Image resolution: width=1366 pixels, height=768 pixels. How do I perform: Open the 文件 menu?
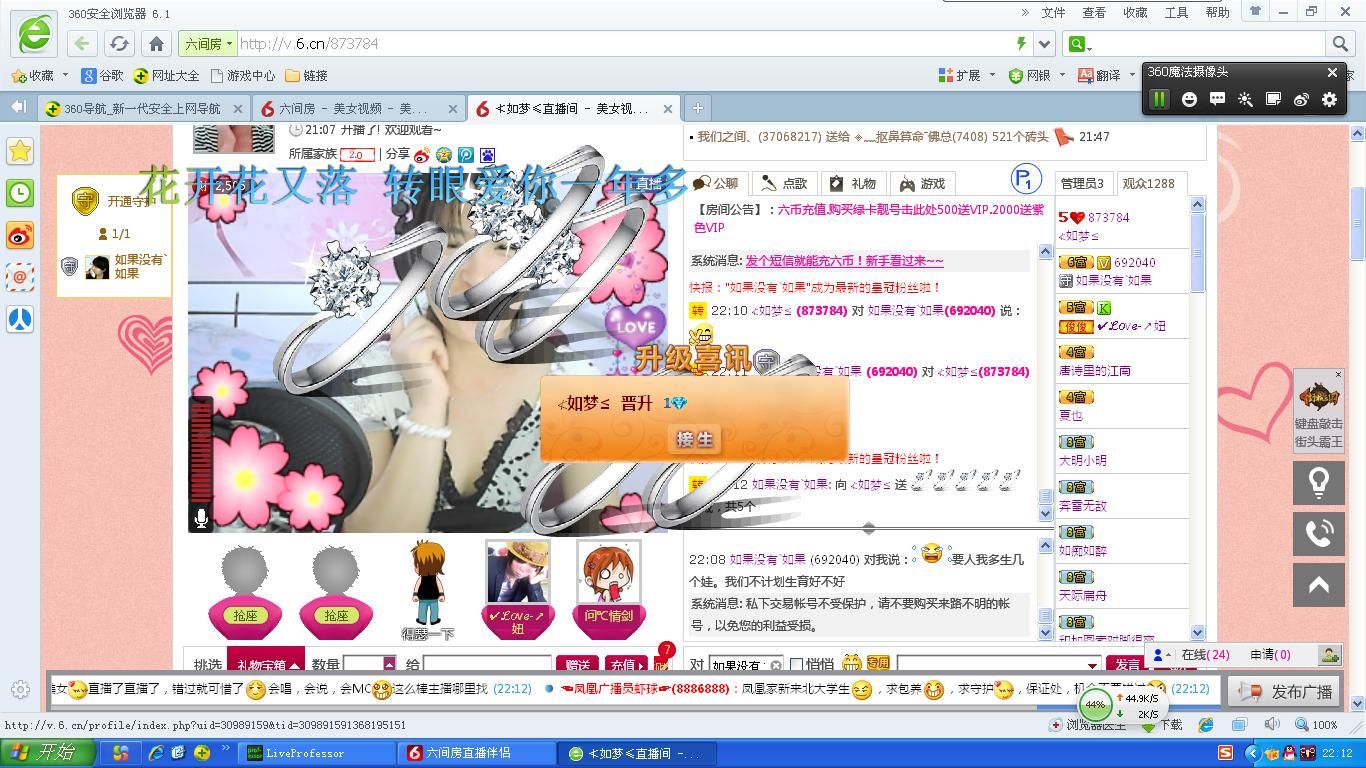[1053, 12]
